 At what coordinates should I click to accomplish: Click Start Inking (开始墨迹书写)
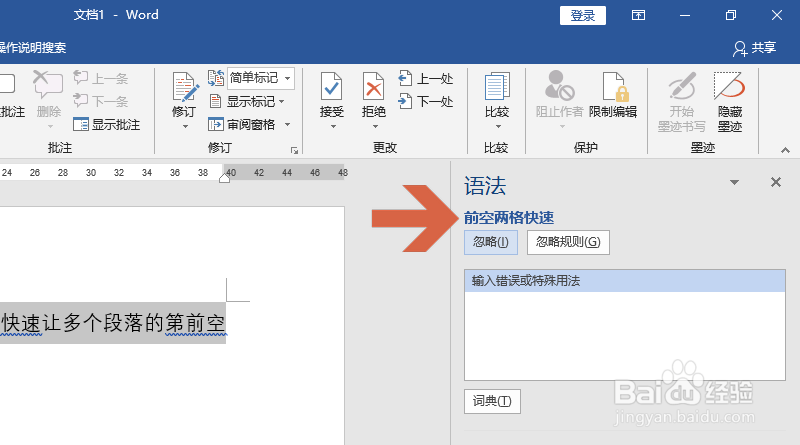682,101
